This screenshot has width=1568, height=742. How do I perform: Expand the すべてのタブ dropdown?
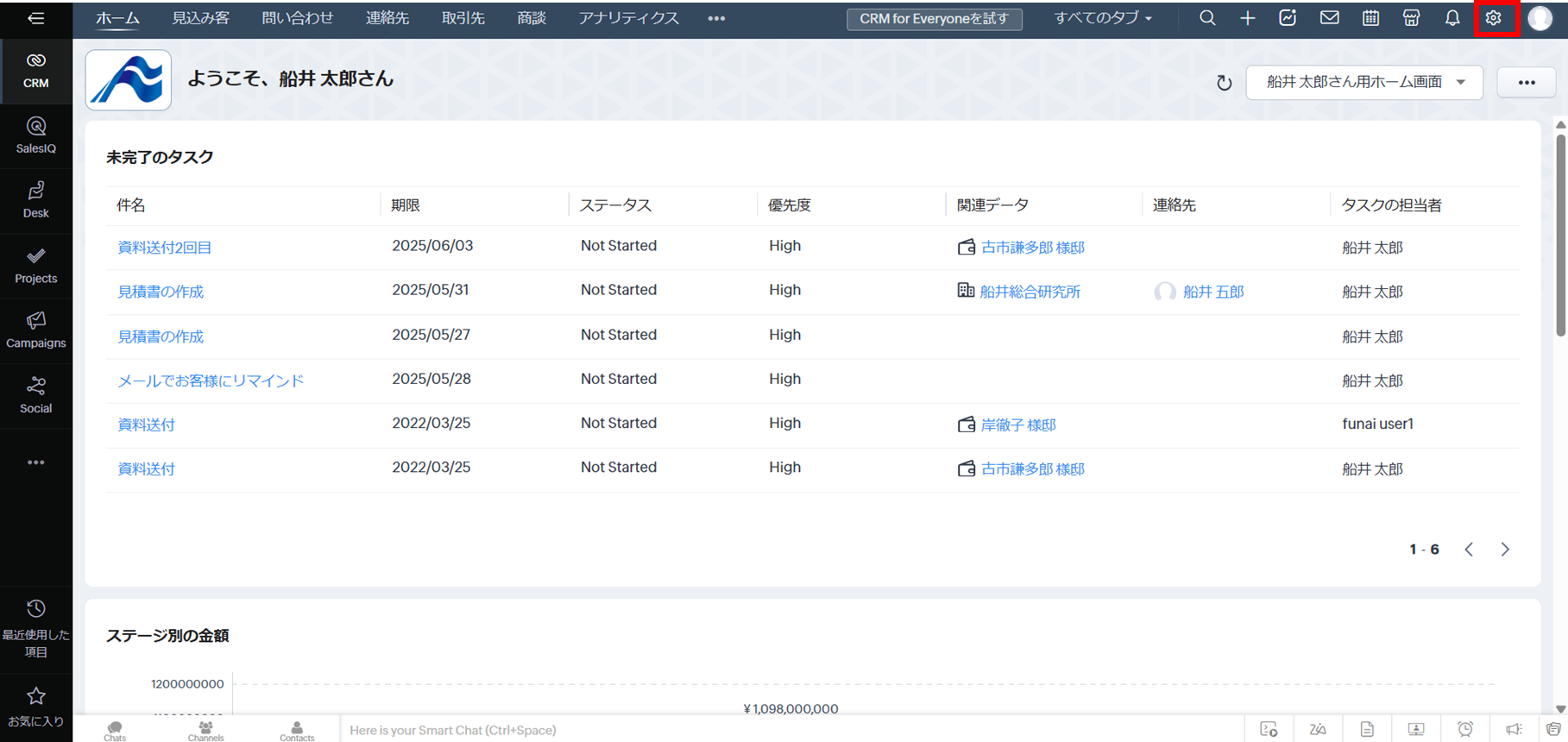pos(1103,18)
